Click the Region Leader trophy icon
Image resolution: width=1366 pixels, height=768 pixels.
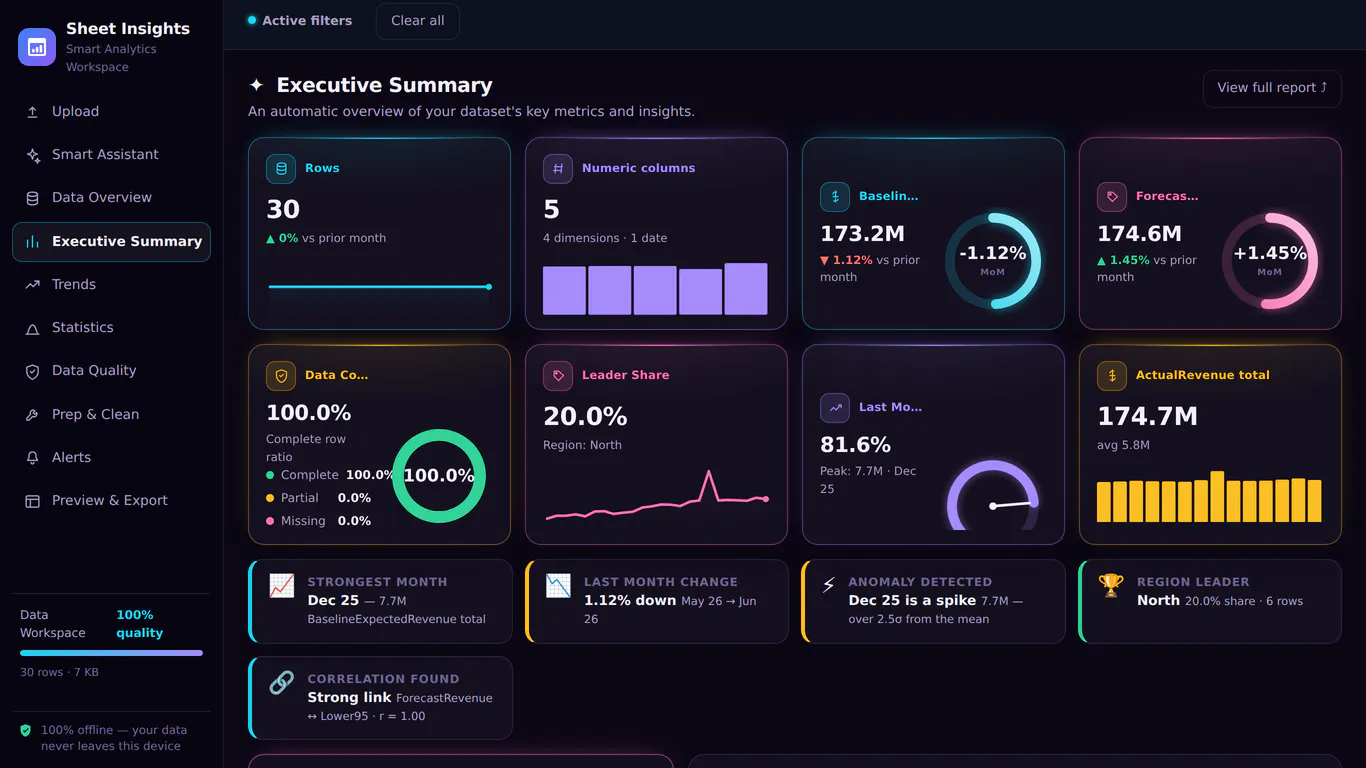coord(1111,586)
